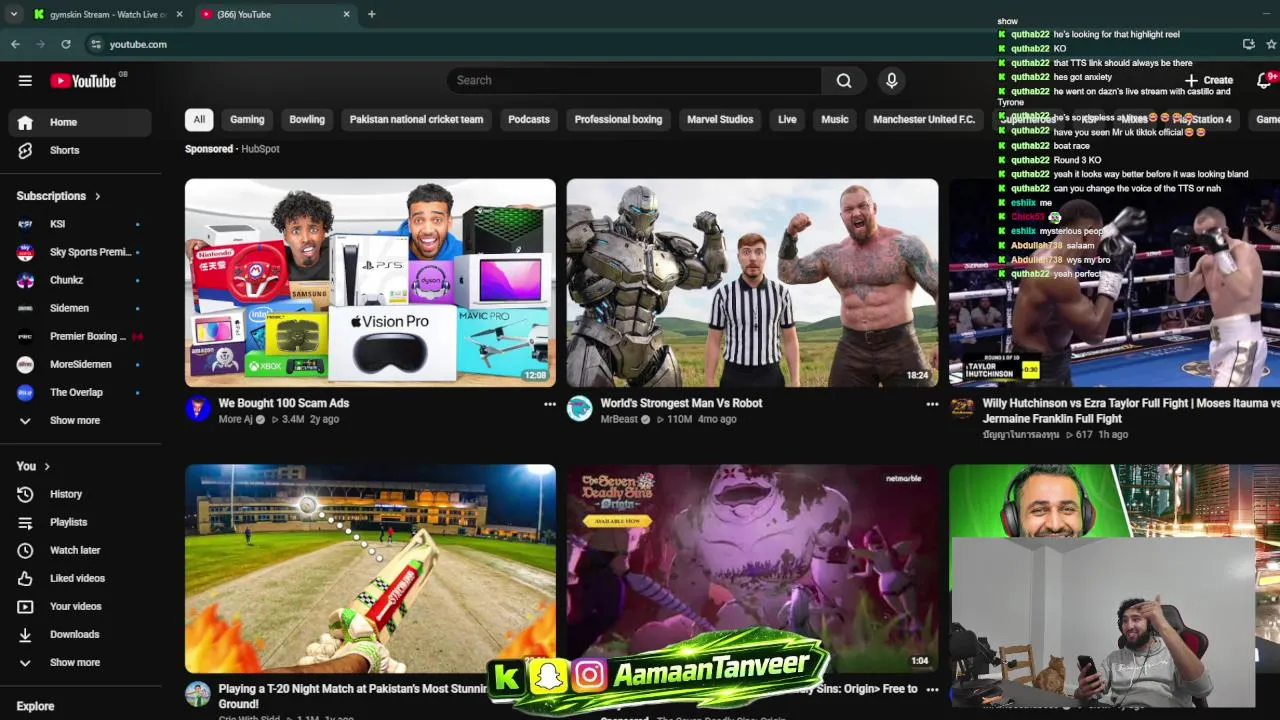Screen dimensions: 1280x720
Task: Open the tab search dropdown arrow
Action: pos(13,14)
